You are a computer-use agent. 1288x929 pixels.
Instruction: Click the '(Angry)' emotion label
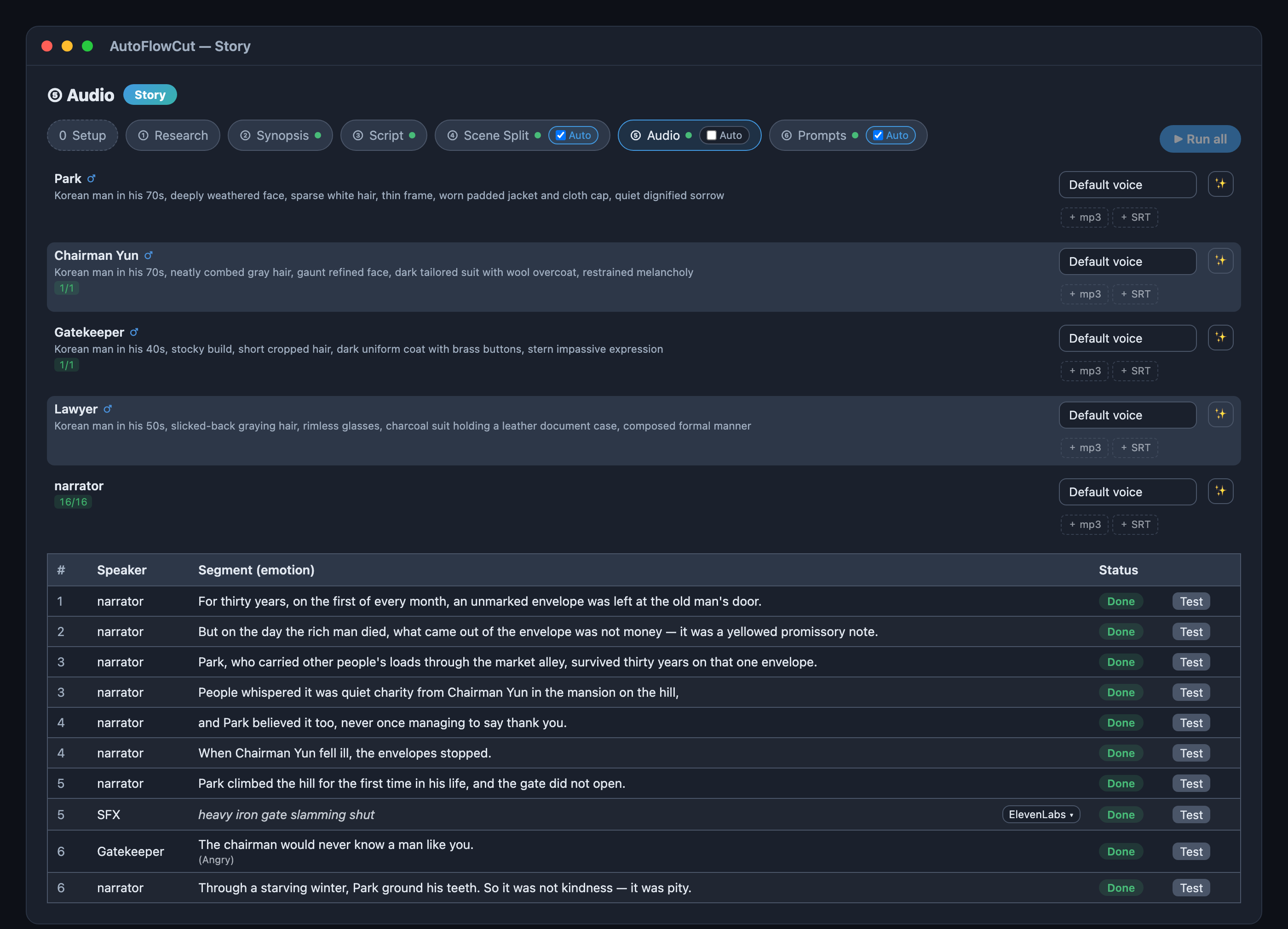[x=216, y=860]
